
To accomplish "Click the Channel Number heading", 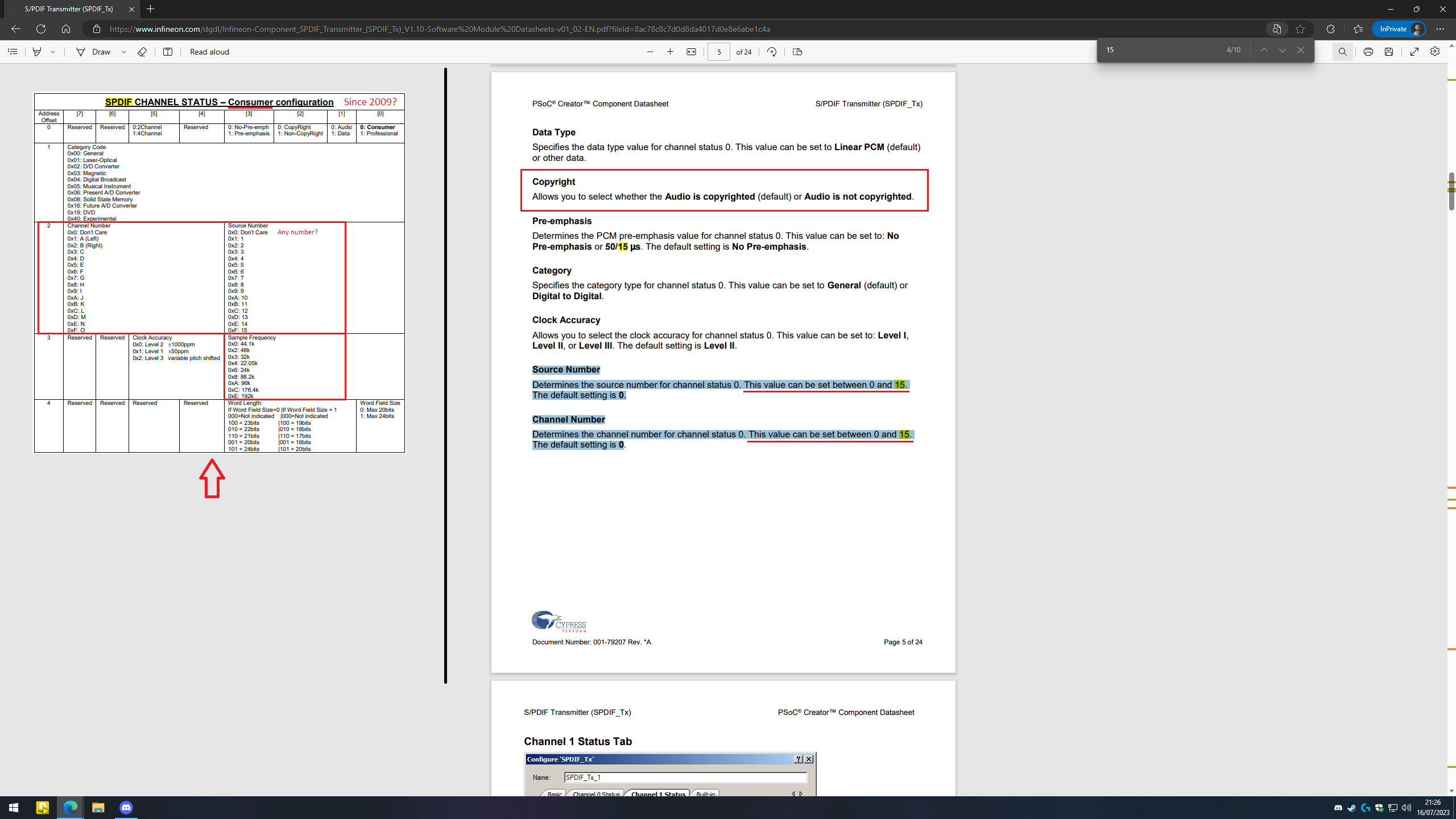I will pos(568,420).
